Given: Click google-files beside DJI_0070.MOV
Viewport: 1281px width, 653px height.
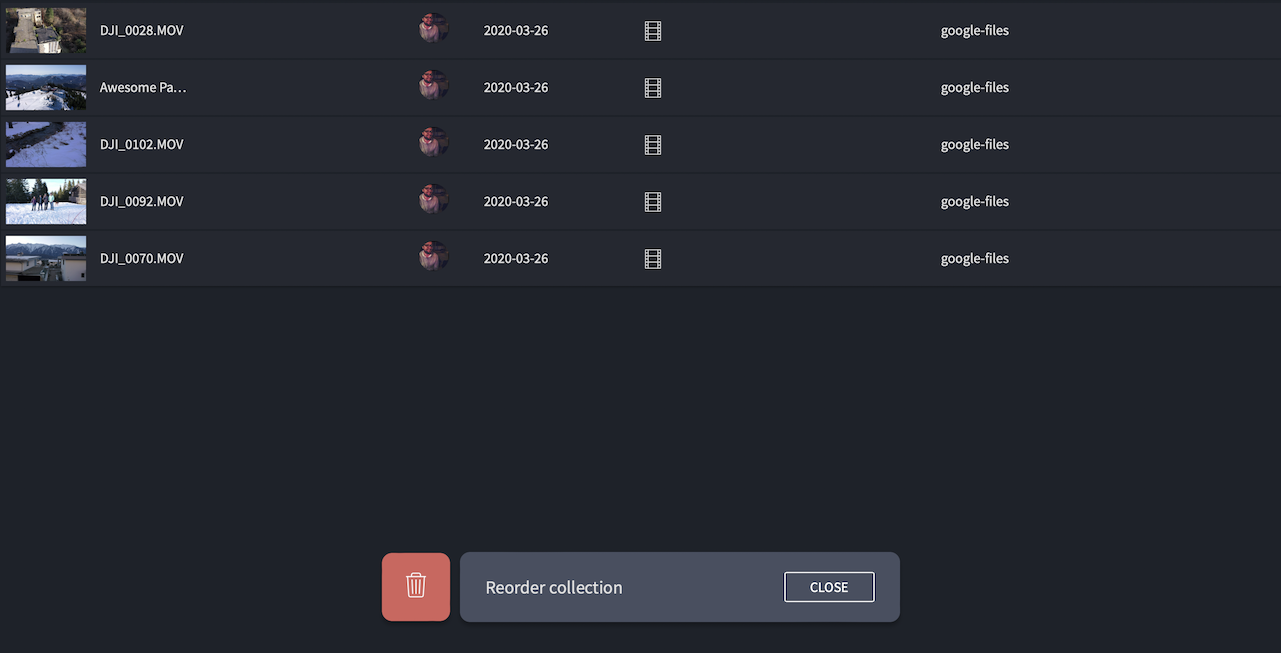Looking at the screenshot, I should (973, 258).
